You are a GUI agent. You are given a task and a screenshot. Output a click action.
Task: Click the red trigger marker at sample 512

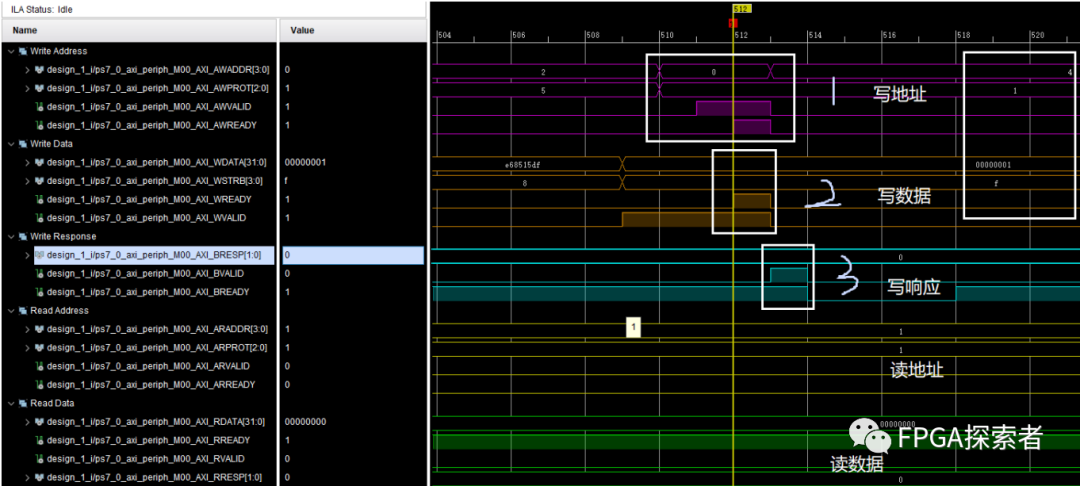[x=733, y=23]
